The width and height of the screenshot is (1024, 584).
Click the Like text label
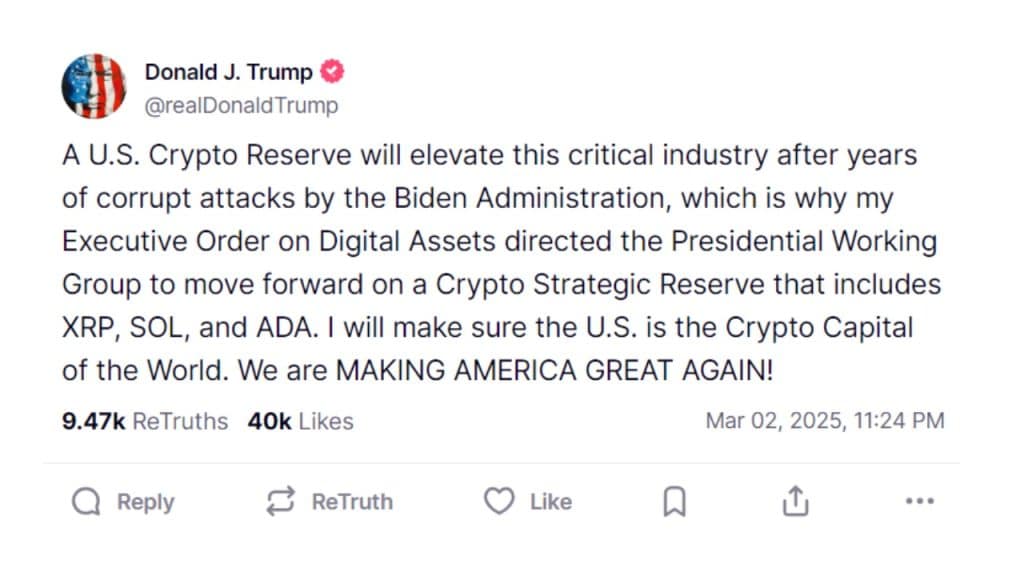click(551, 502)
